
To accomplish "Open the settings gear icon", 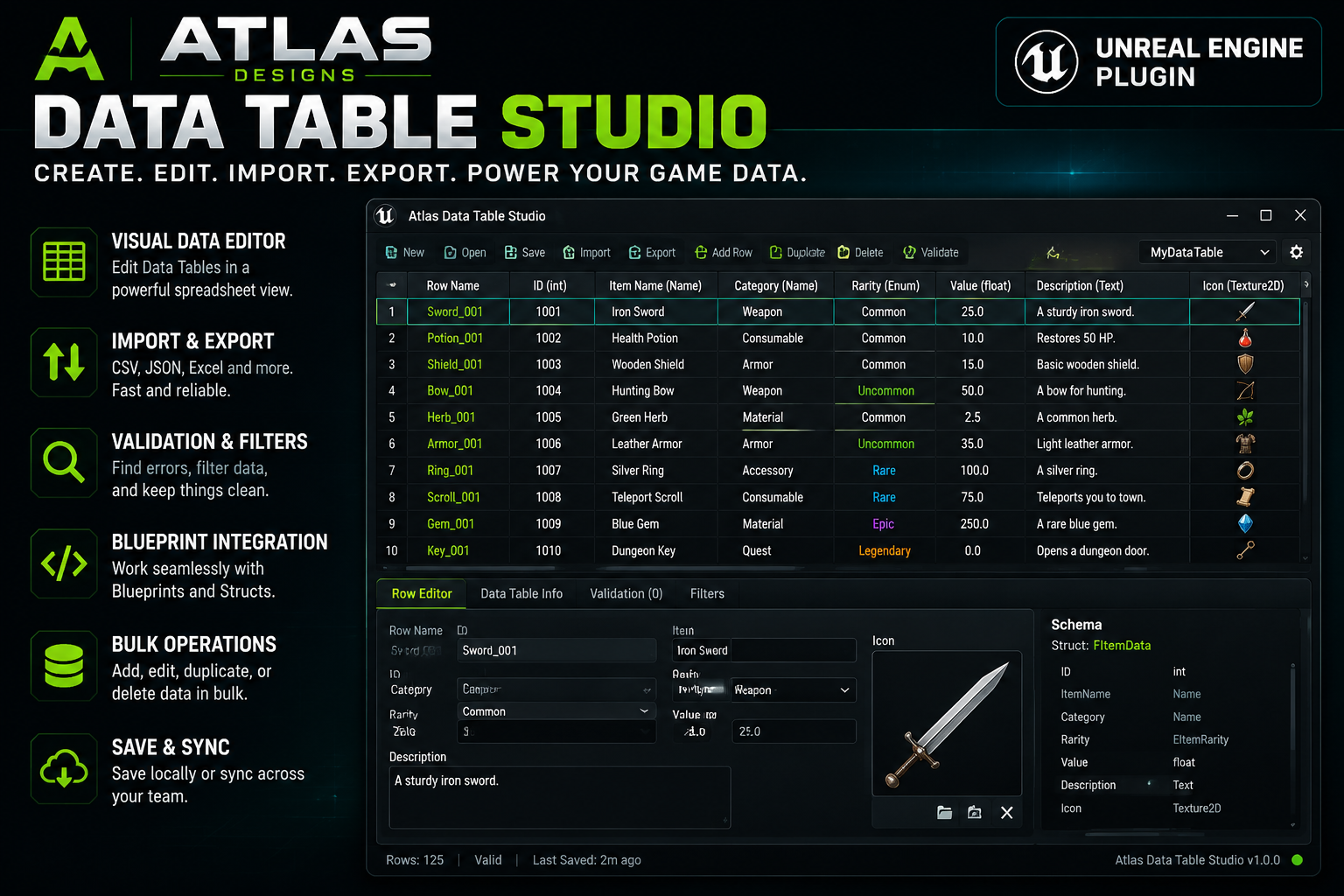I will (x=1296, y=252).
